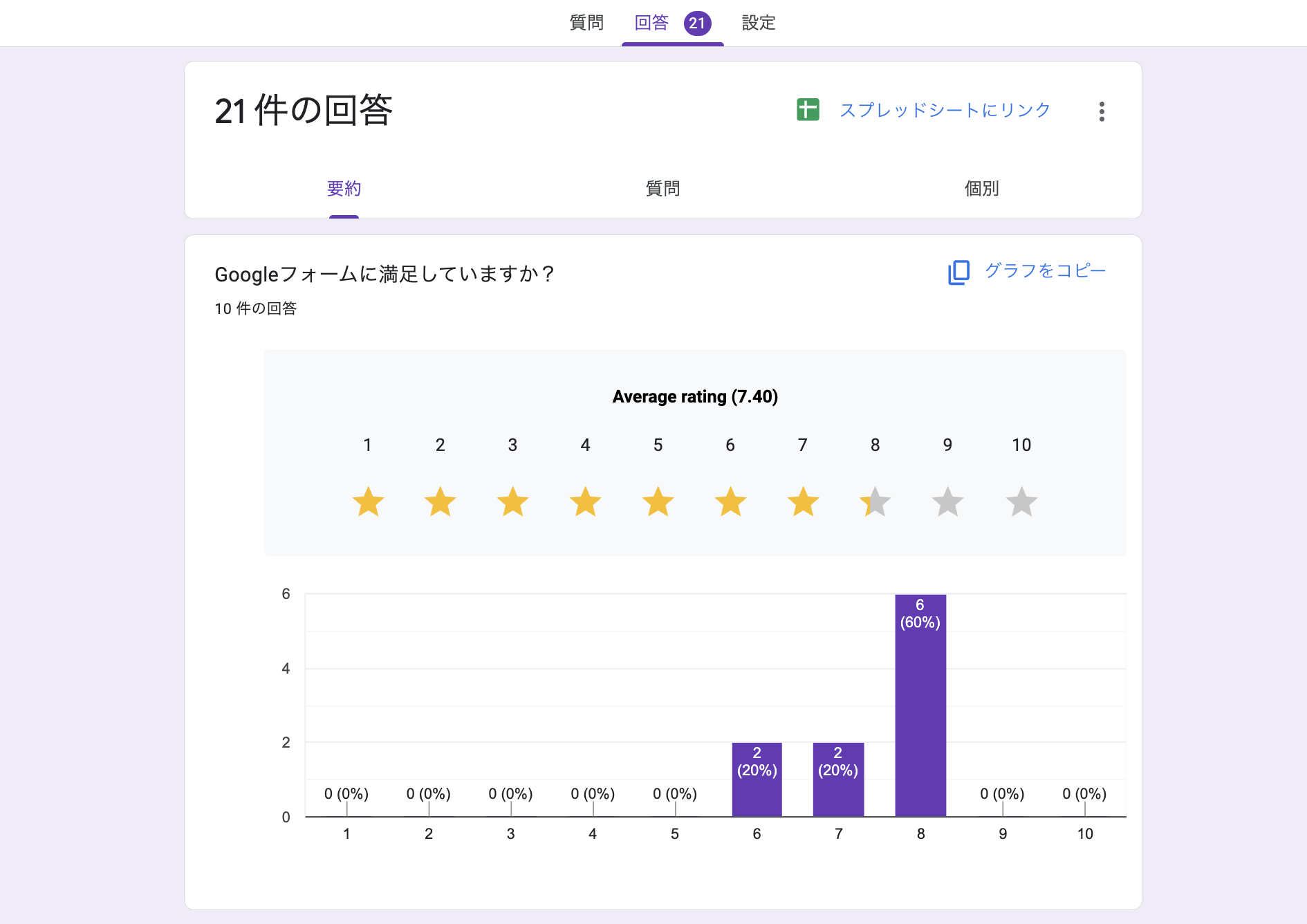Click the 10 件の回答 count text

click(255, 308)
